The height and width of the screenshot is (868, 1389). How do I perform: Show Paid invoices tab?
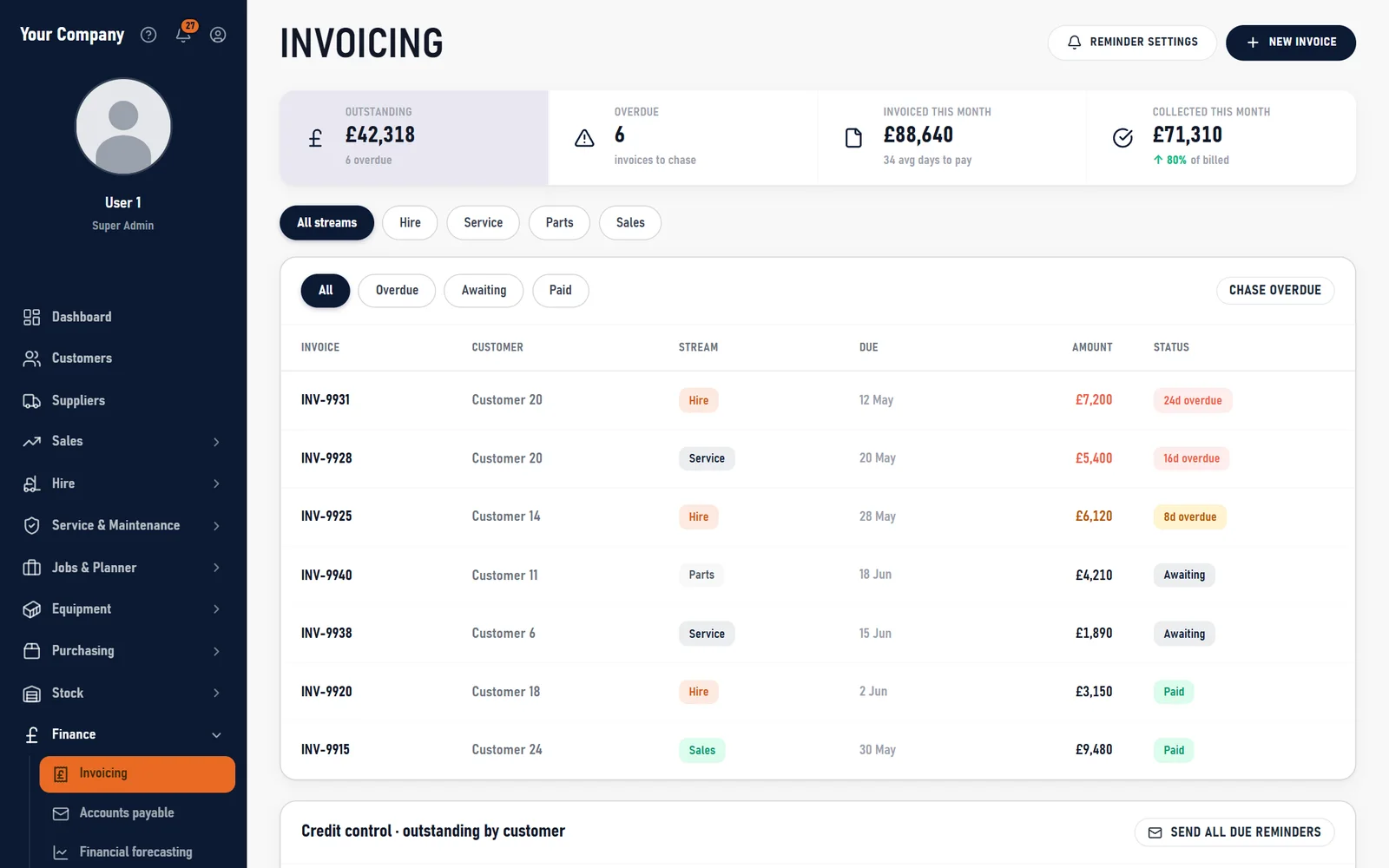(x=560, y=291)
